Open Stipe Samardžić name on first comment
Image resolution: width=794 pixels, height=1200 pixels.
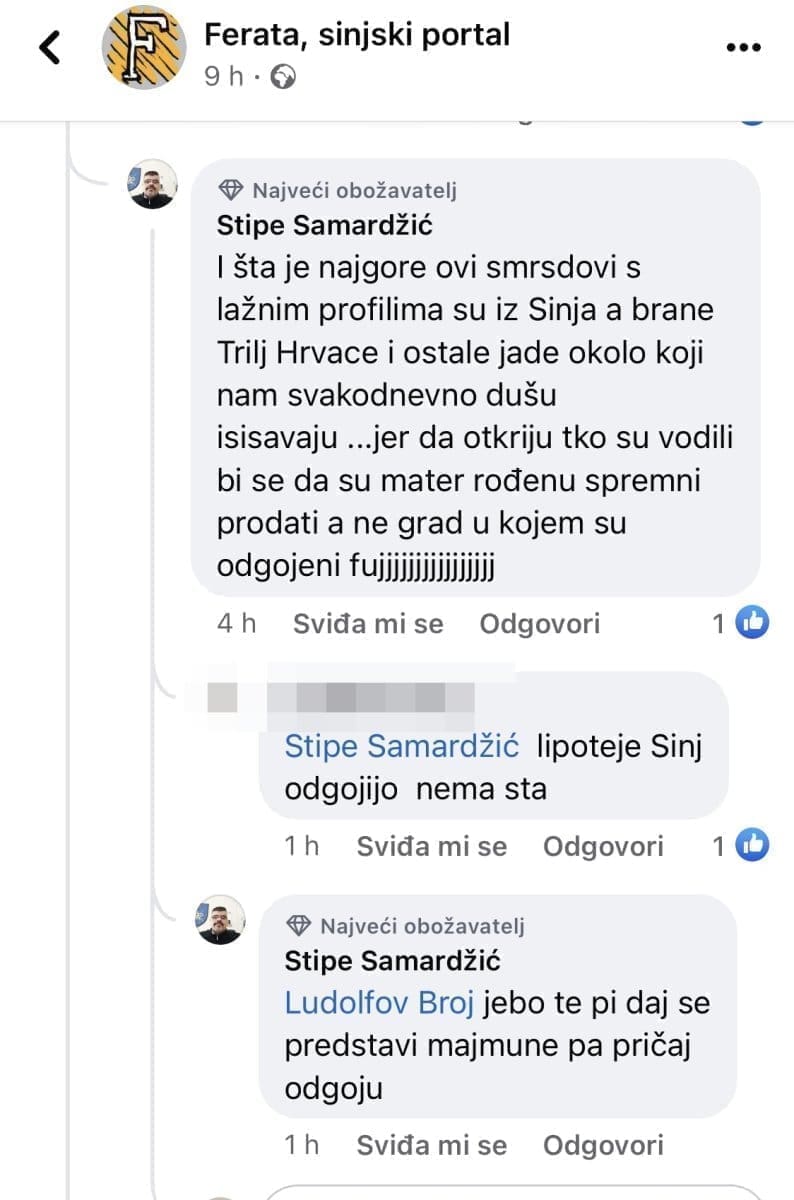324,226
